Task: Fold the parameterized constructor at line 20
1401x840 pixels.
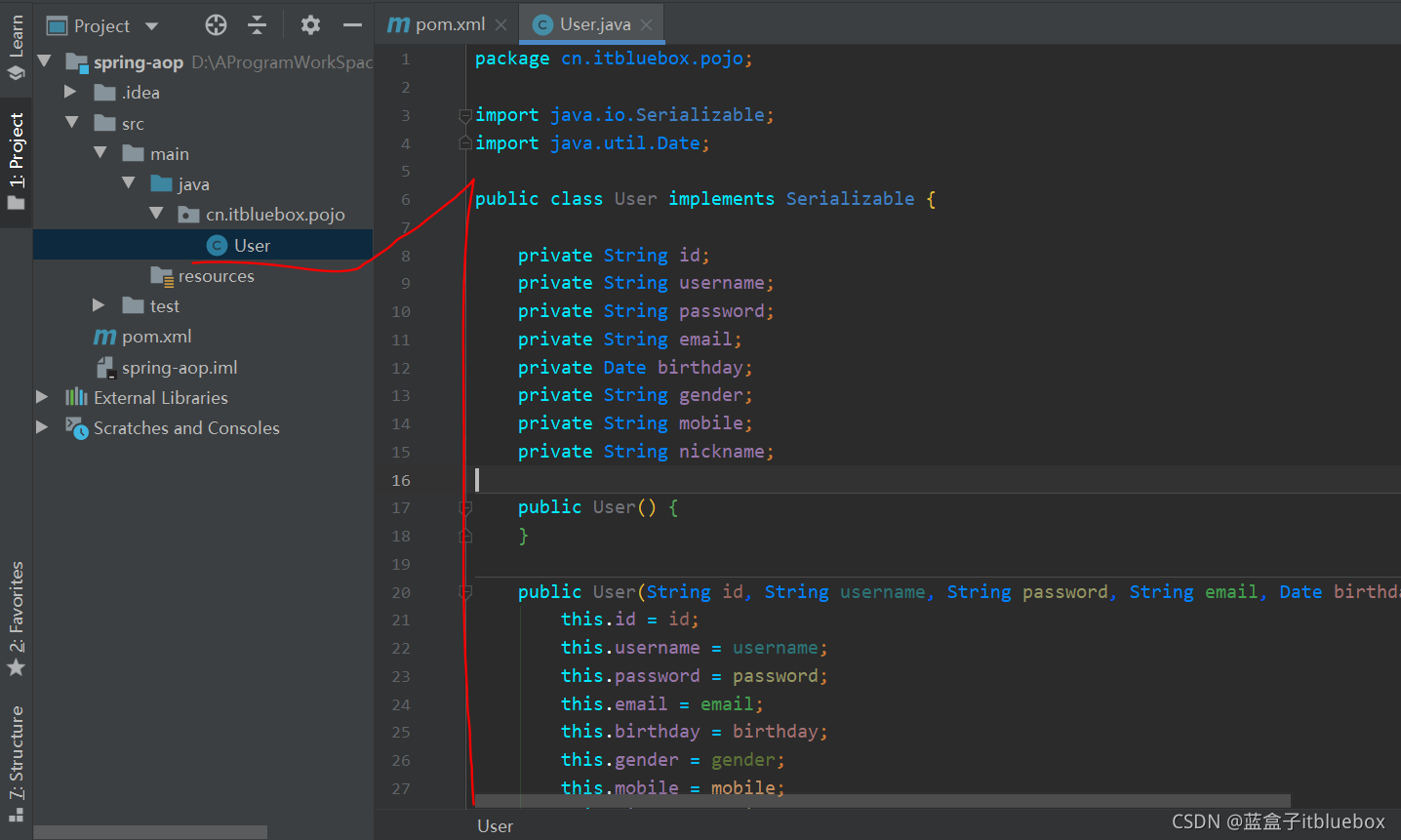Action: tap(465, 592)
